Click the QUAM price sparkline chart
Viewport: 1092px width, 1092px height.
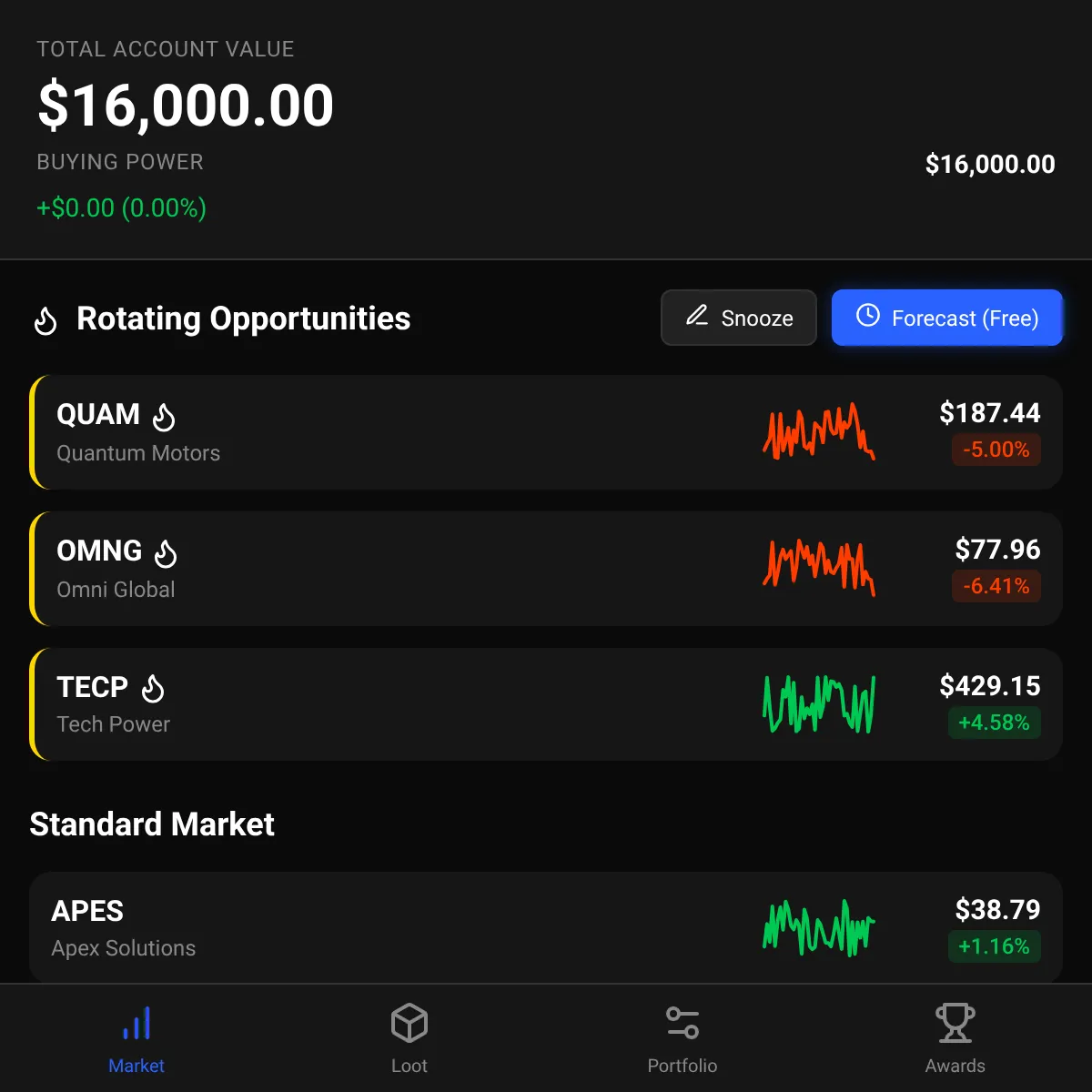click(819, 432)
